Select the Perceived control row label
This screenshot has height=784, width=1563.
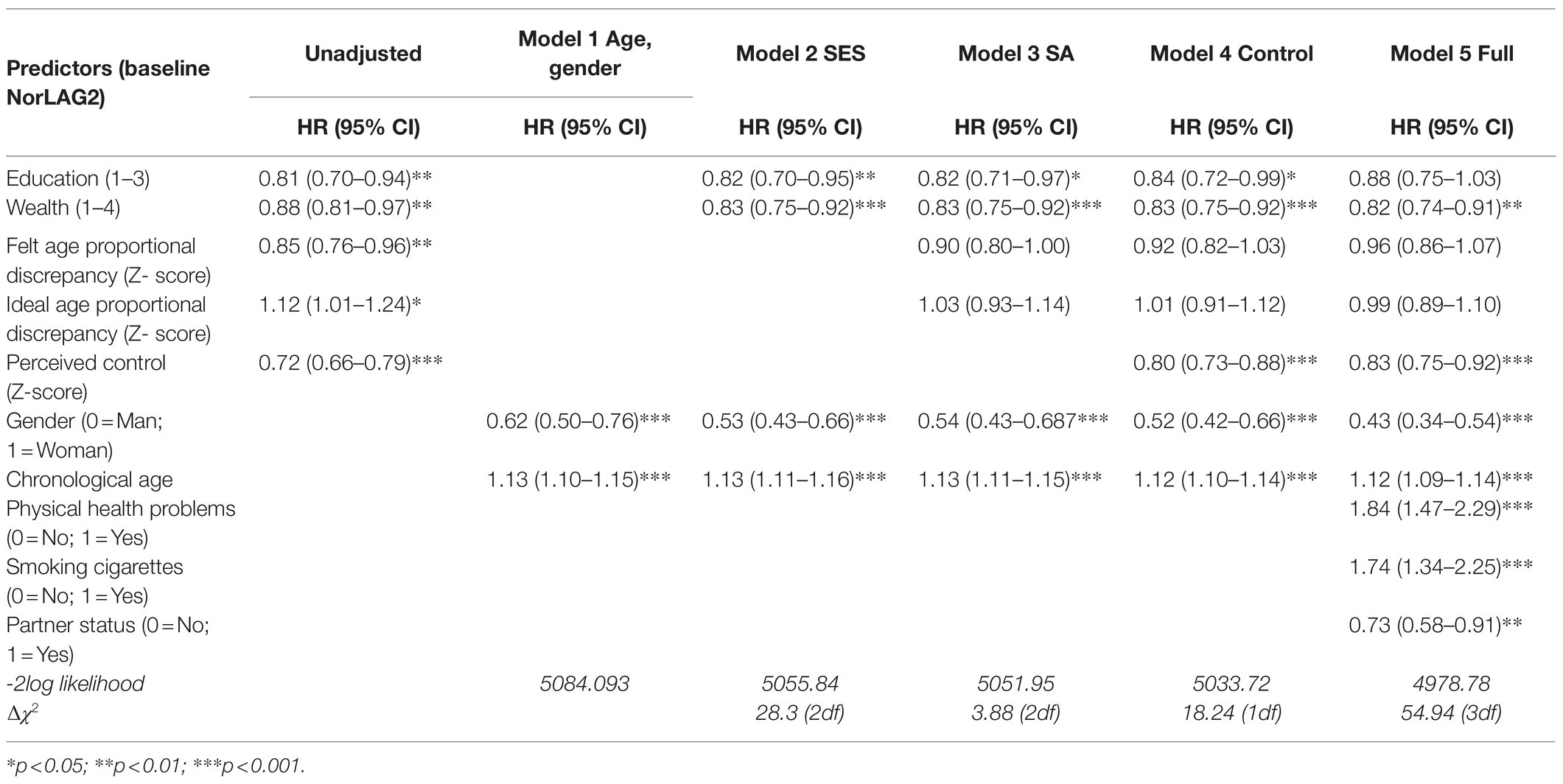[86, 377]
